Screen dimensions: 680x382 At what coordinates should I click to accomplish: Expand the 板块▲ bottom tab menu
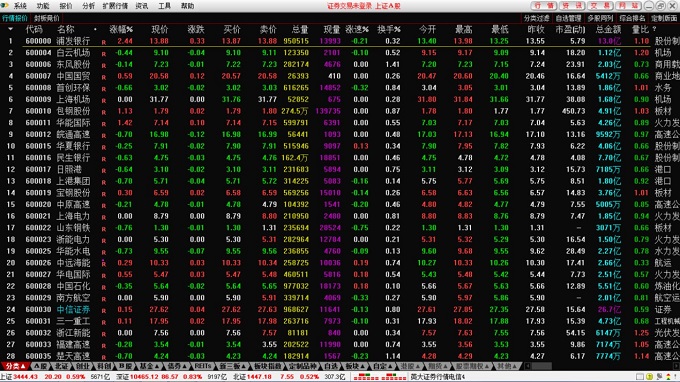[x=356, y=366]
